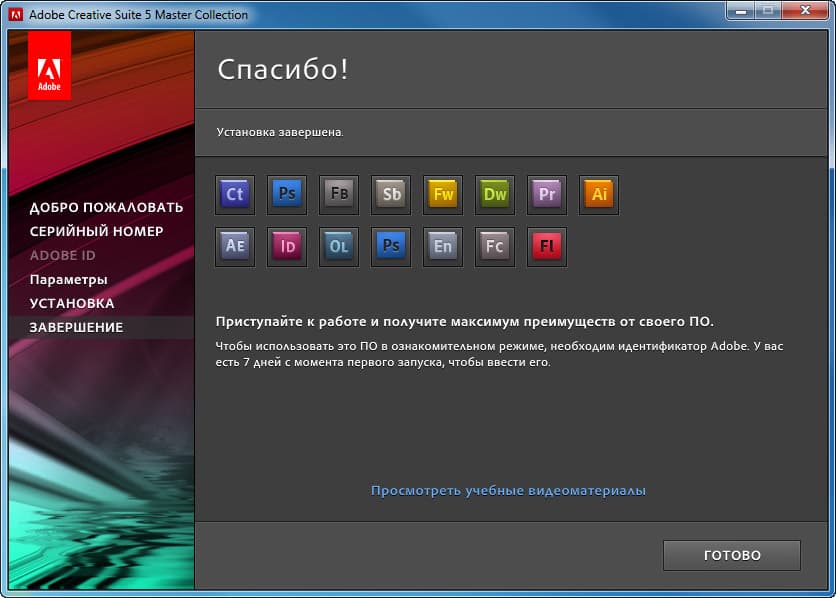This screenshot has width=836, height=598.
Task: Select the ДОБРО ПОЖАЛОВАТЬ step
Action: point(106,207)
